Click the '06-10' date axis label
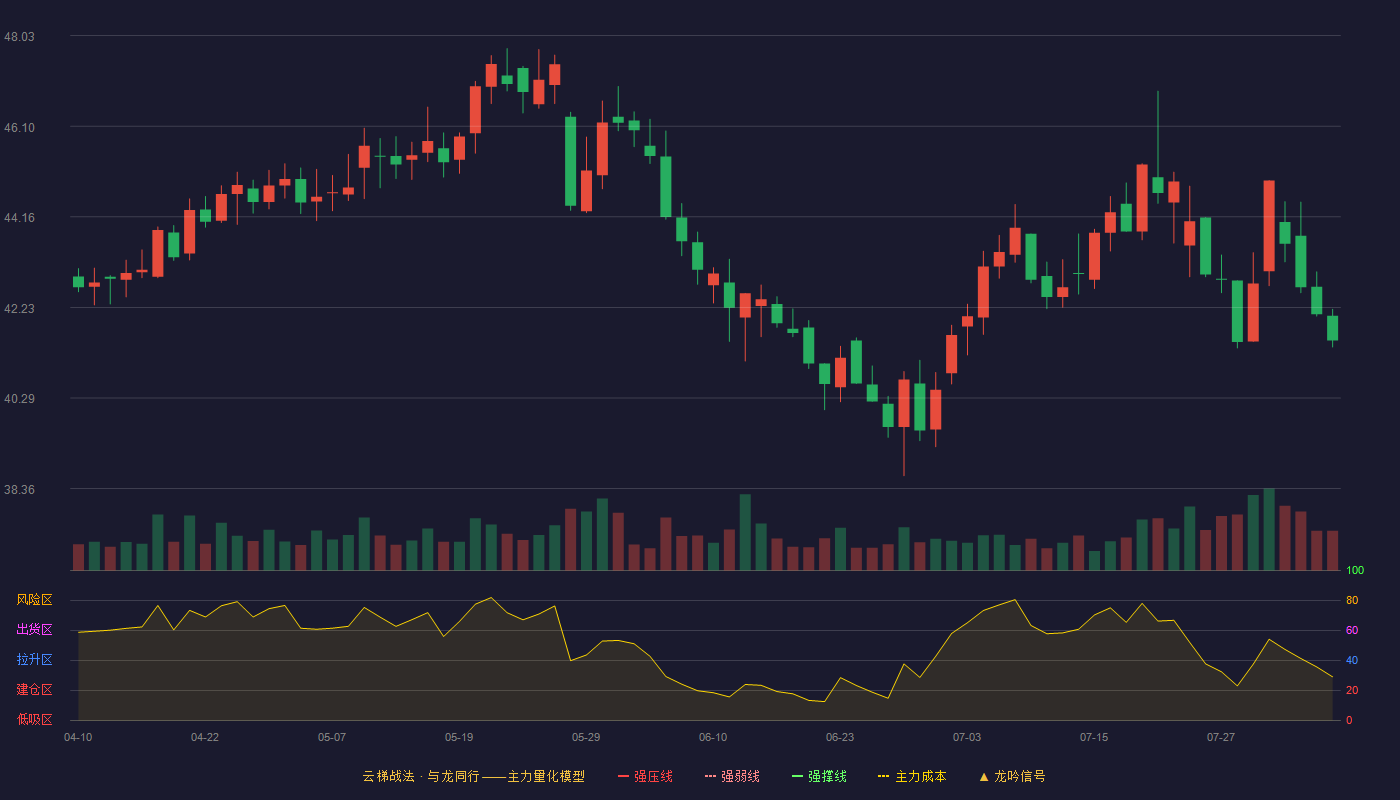 click(713, 737)
